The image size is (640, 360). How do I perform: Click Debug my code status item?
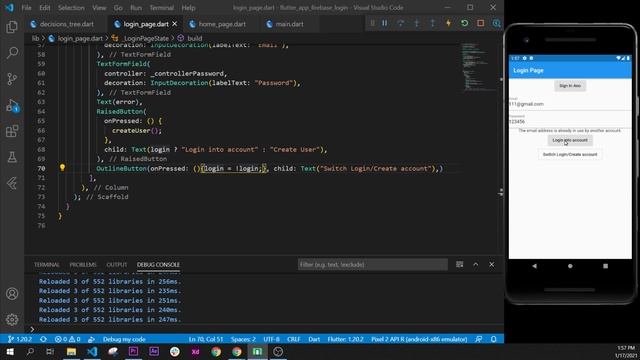point(124,339)
